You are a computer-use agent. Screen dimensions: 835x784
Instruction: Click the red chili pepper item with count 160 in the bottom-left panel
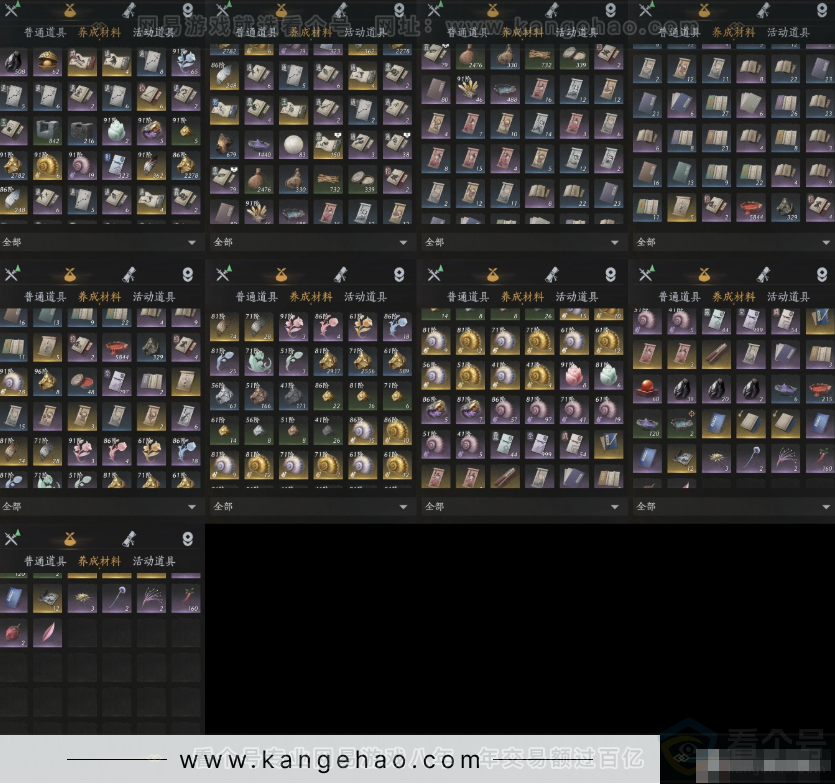(185, 597)
